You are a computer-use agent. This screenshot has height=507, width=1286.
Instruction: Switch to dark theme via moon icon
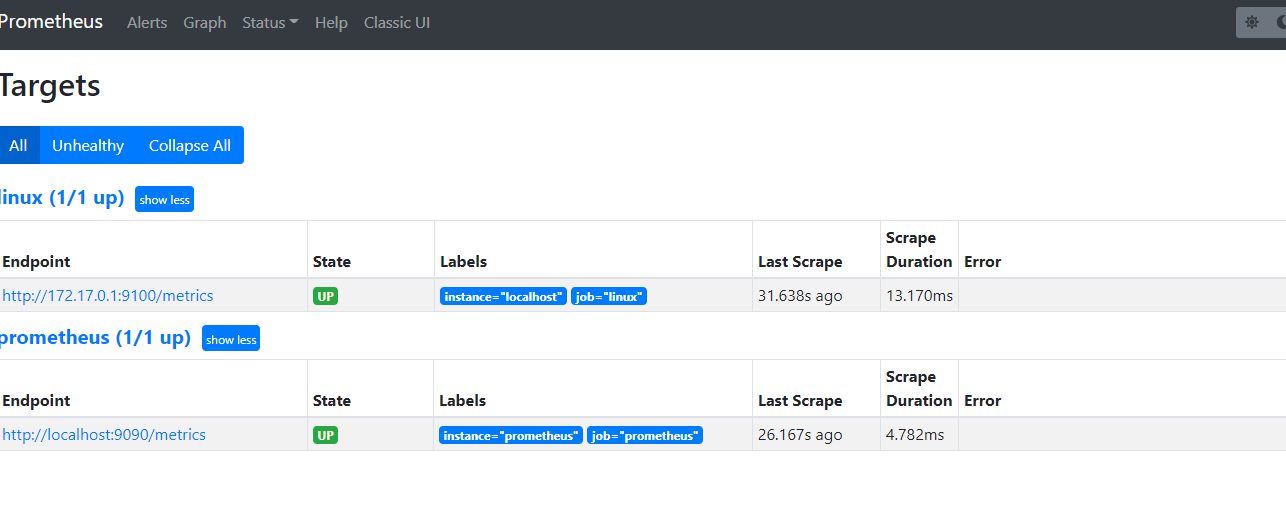click(x=1279, y=22)
